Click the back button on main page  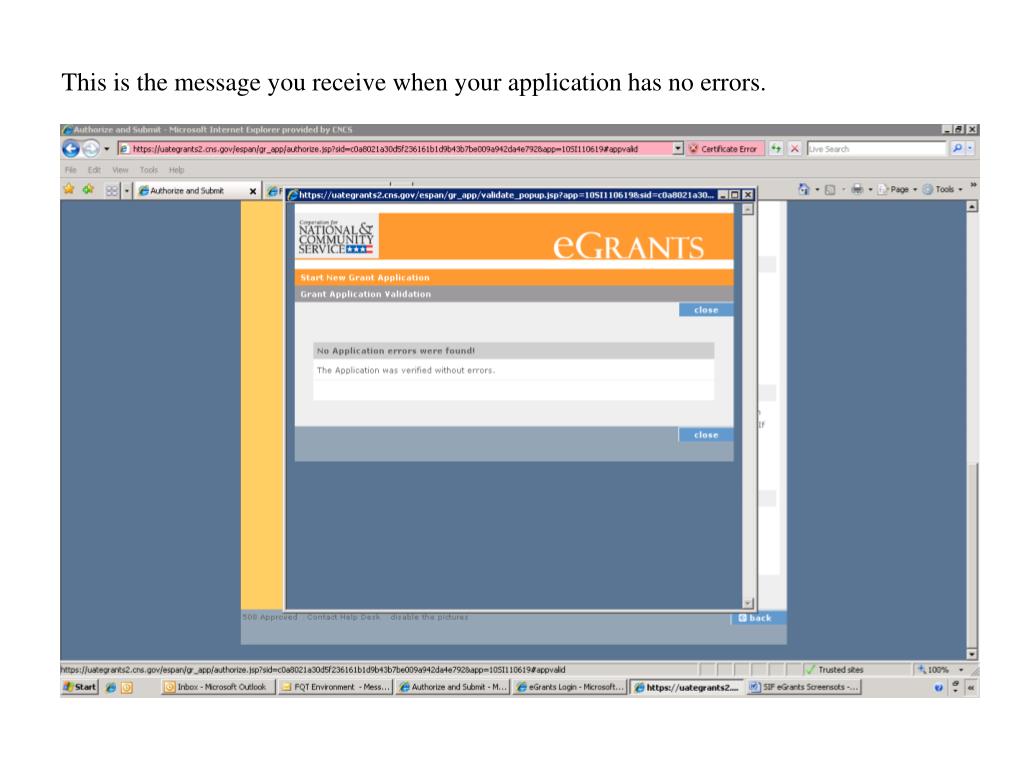[758, 618]
